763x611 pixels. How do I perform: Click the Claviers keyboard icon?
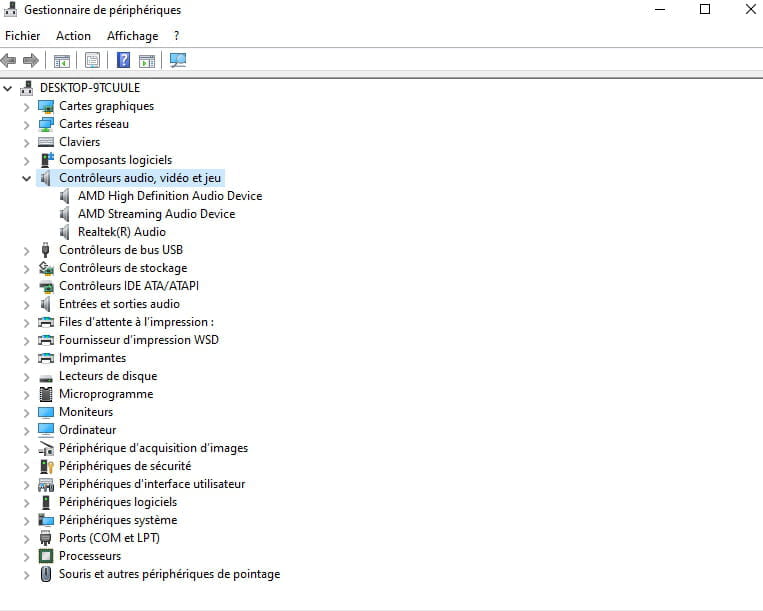[46, 142]
